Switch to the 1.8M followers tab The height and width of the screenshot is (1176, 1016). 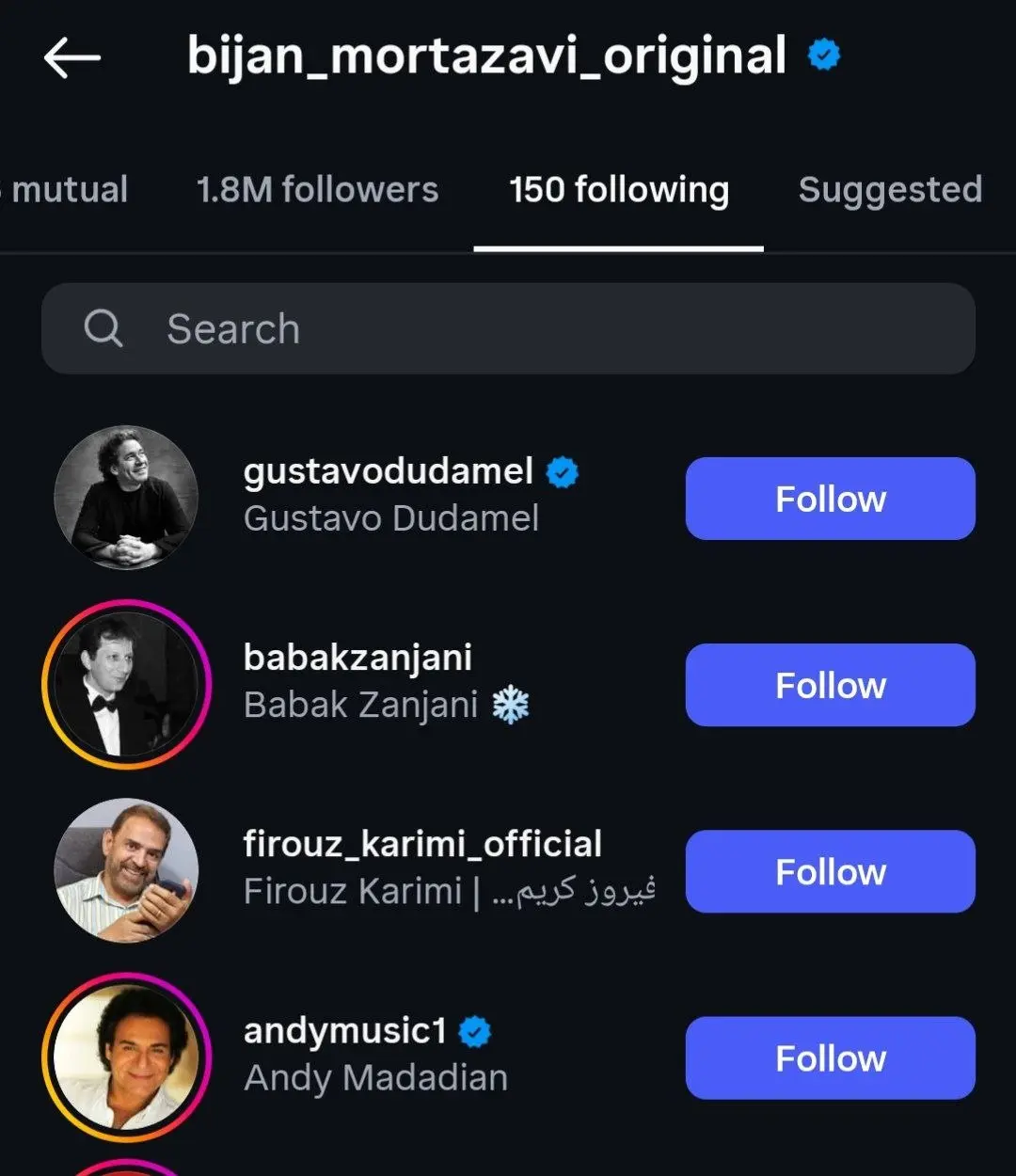tap(317, 190)
